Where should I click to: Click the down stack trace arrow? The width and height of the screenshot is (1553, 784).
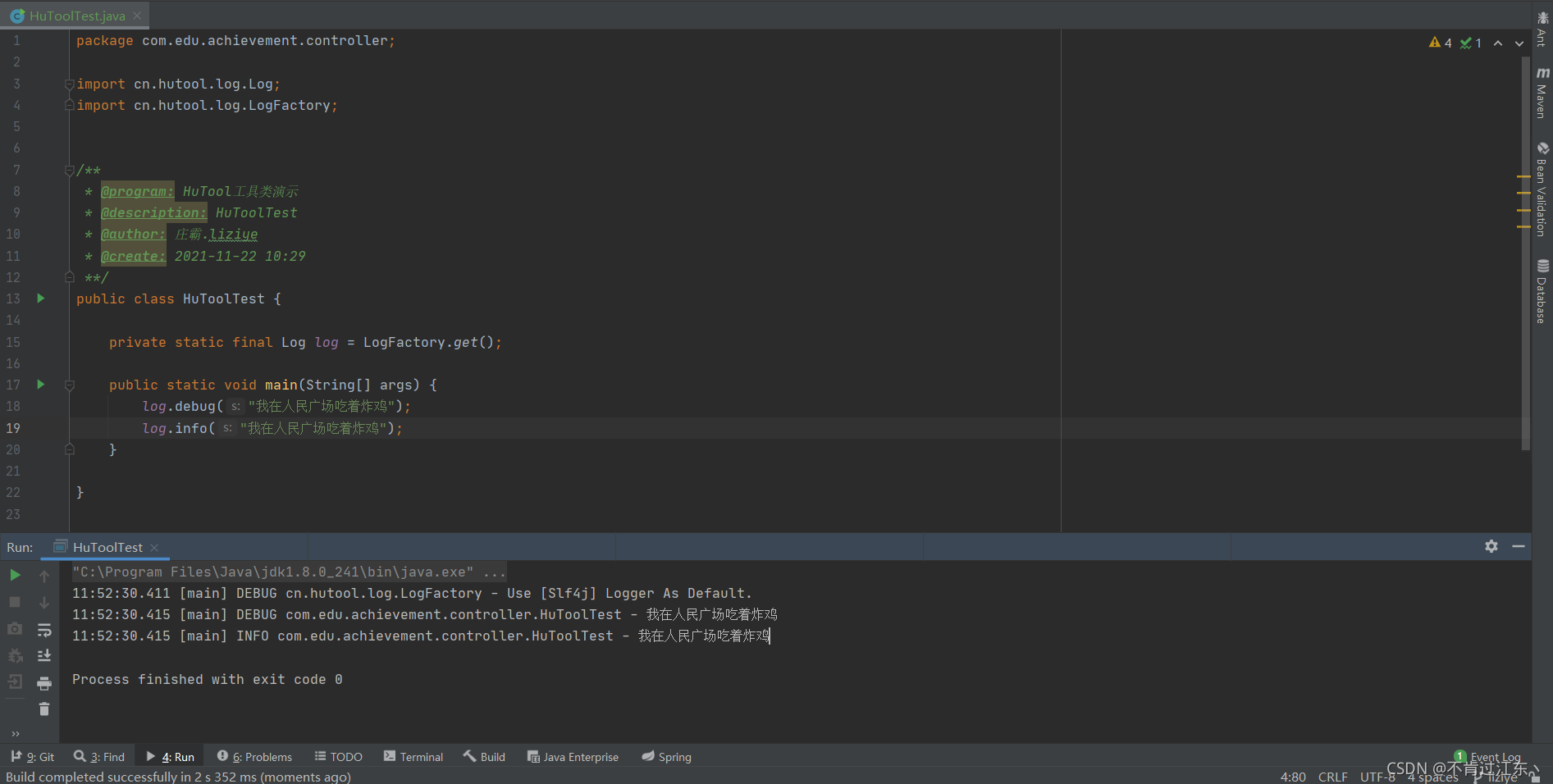[44, 603]
